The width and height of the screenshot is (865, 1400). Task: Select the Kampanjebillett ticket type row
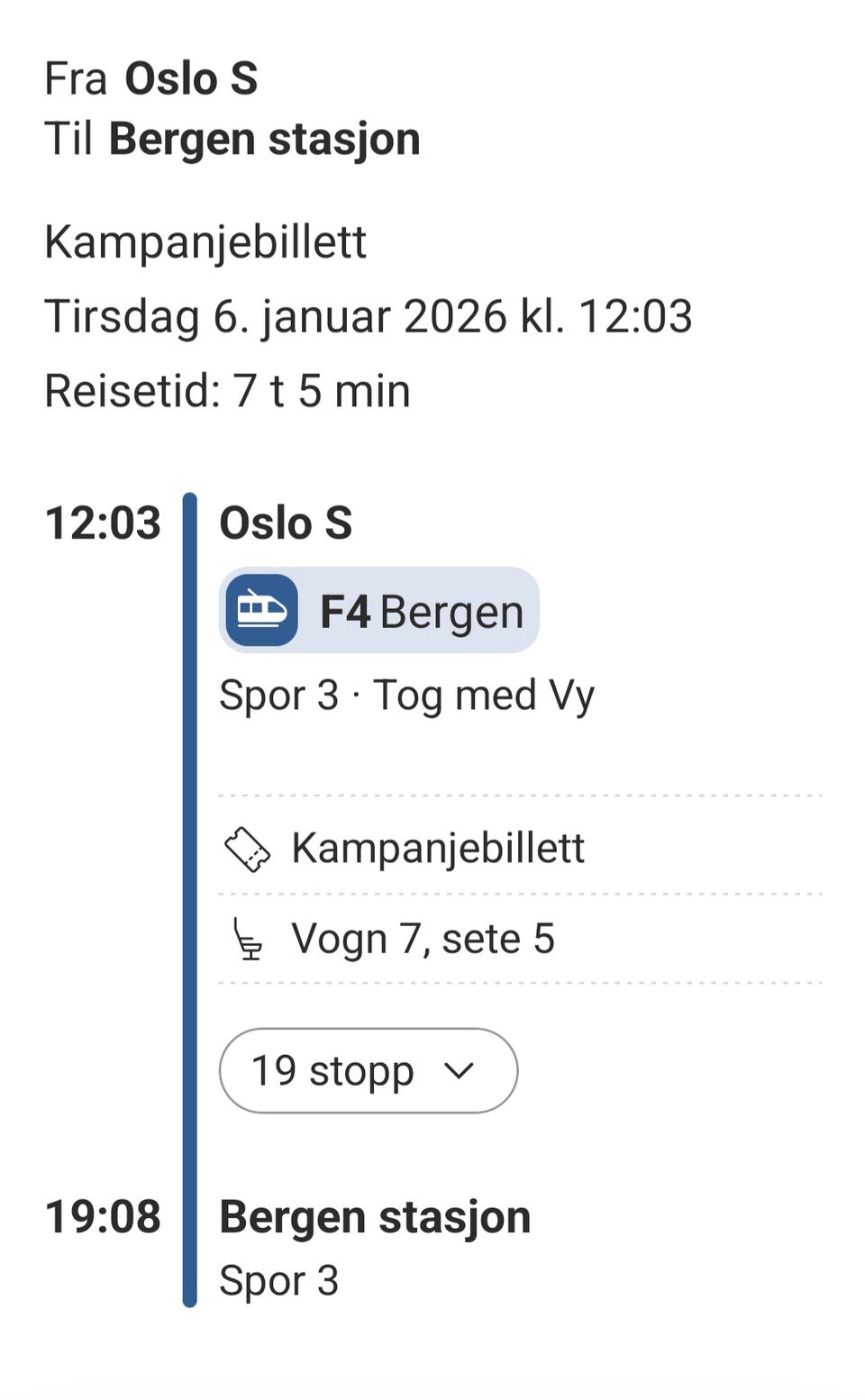(x=438, y=849)
